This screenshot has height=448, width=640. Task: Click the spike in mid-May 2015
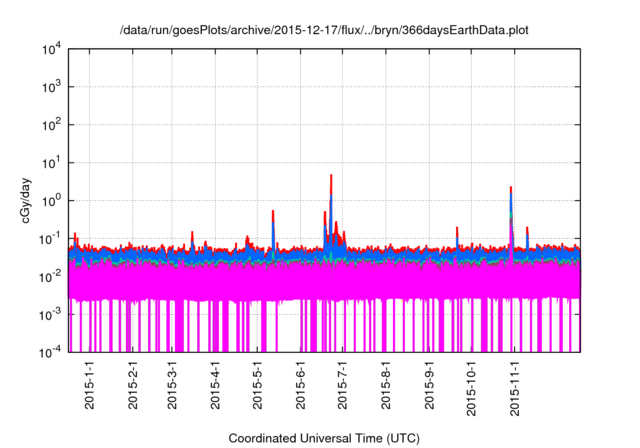point(273,214)
